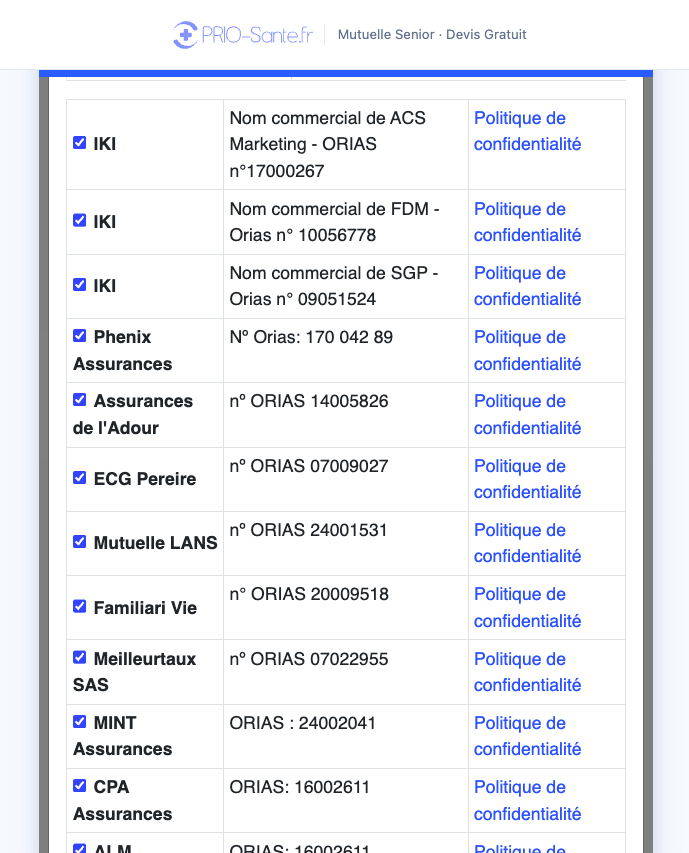
Task: Open Familiari Vie privacy policy link
Action: pyautogui.click(x=527, y=608)
